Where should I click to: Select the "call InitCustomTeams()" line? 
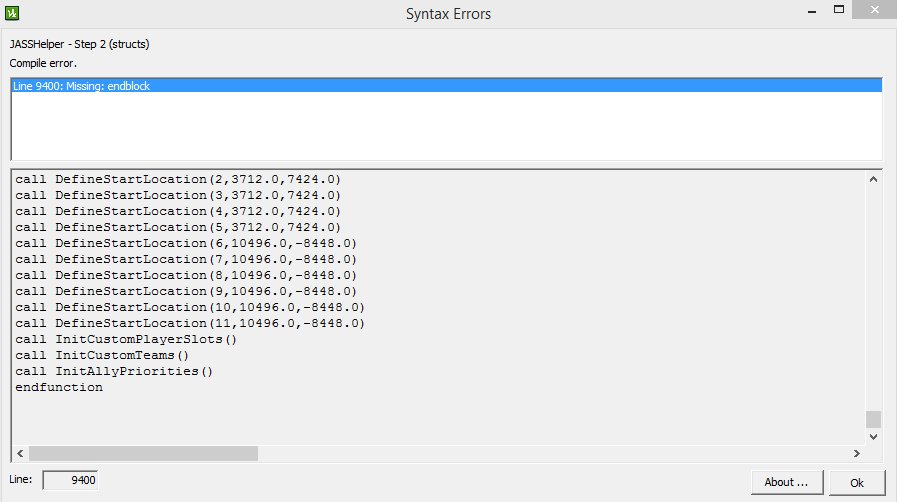pos(102,355)
